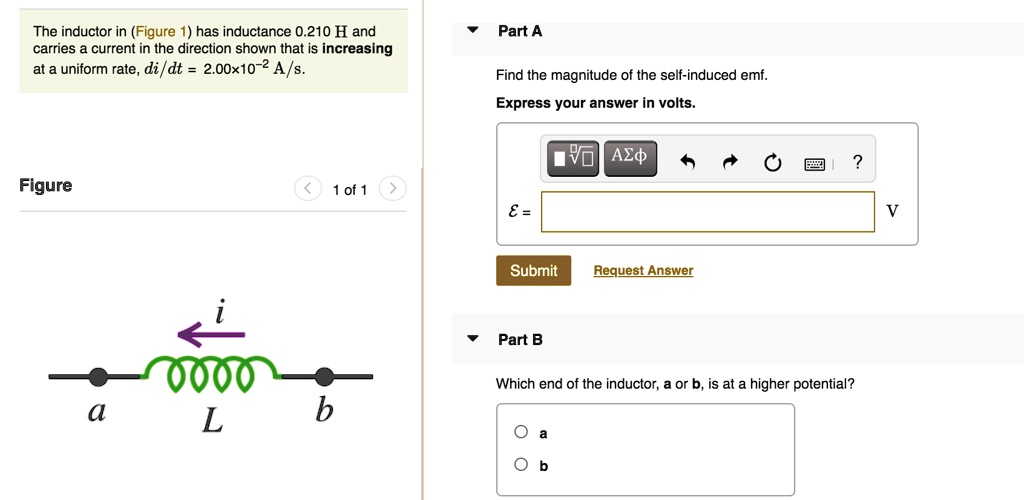
Task: Go to the next figure
Action: click(x=393, y=189)
